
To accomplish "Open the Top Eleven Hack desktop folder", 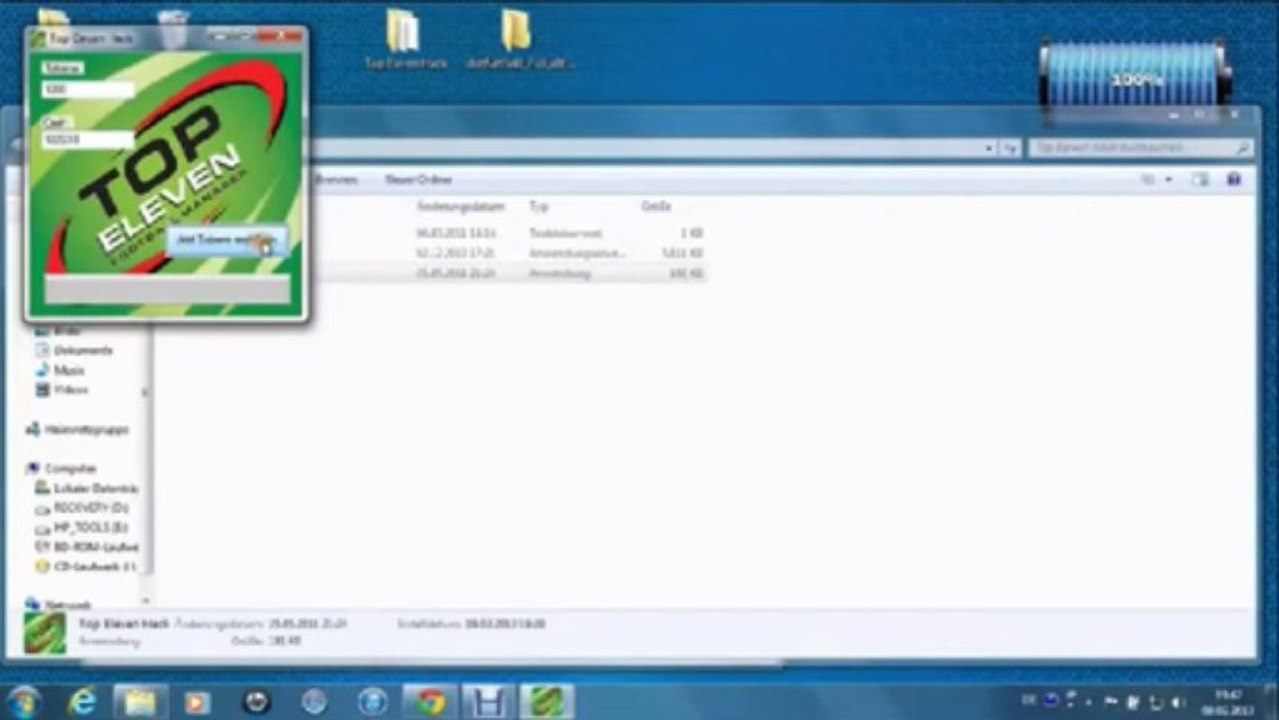I will click(x=405, y=41).
